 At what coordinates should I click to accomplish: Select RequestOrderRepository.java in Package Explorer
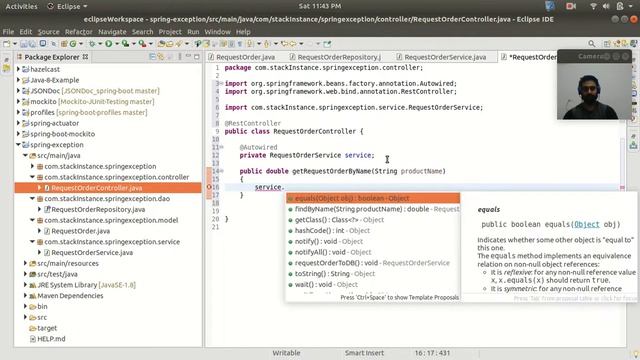(98, 209)
